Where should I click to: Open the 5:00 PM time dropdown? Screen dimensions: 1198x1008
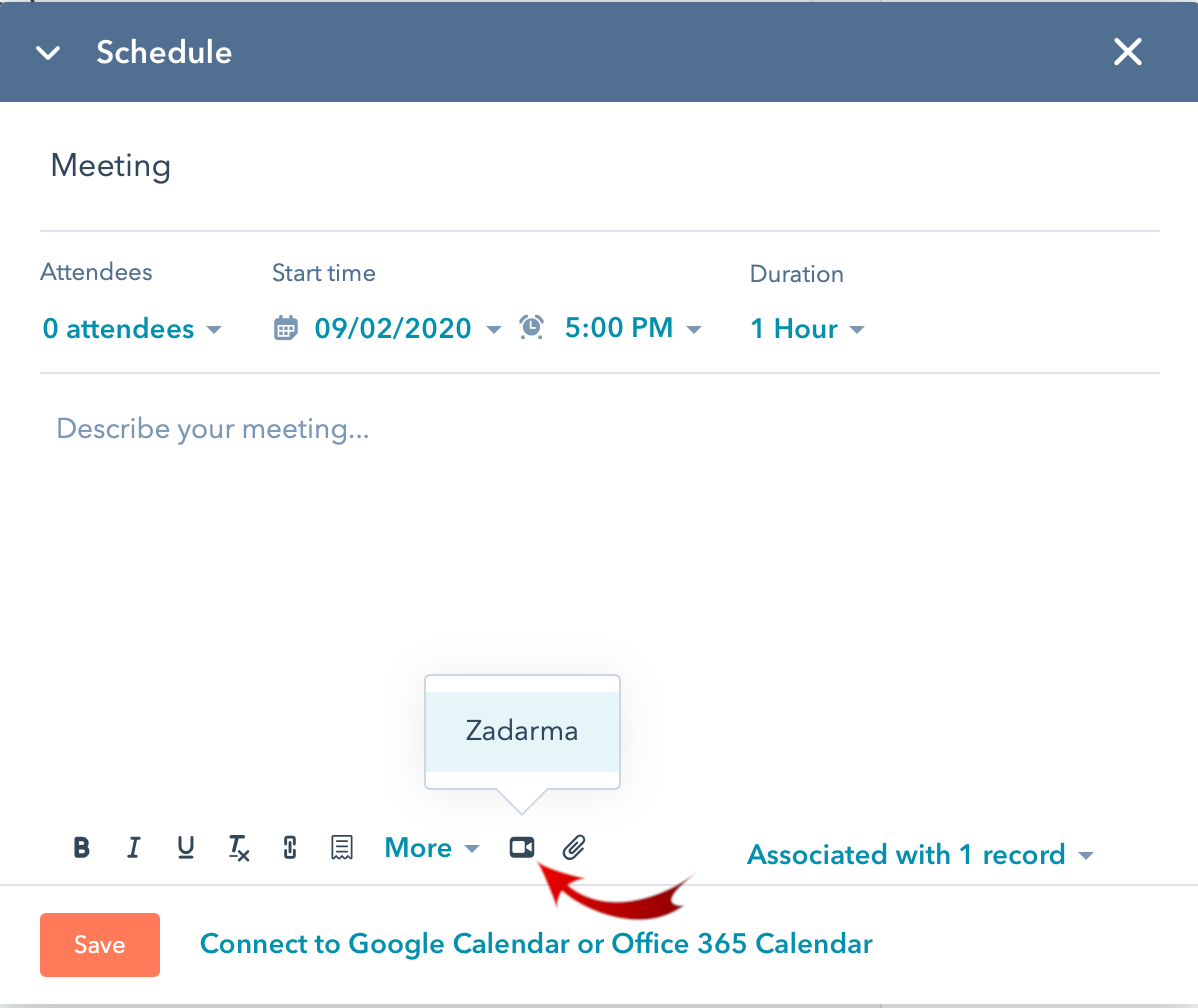point(633,328)
